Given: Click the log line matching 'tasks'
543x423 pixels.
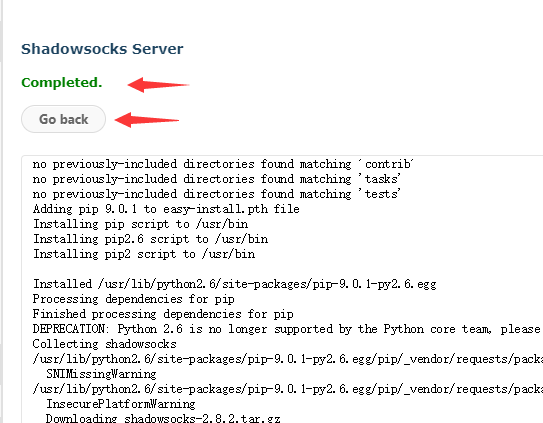Looking at the screenshot, I should (x=216, y=179).
